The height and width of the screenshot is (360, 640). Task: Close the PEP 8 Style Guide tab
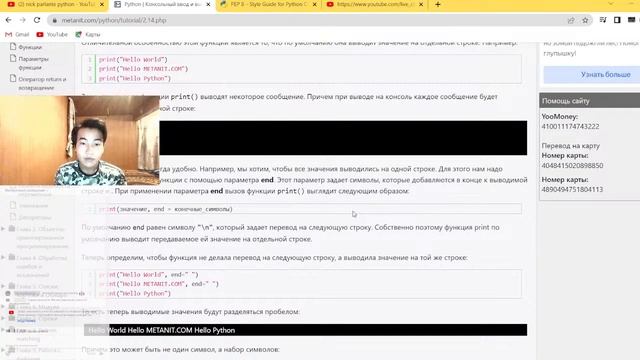click(x=314, y=4)
